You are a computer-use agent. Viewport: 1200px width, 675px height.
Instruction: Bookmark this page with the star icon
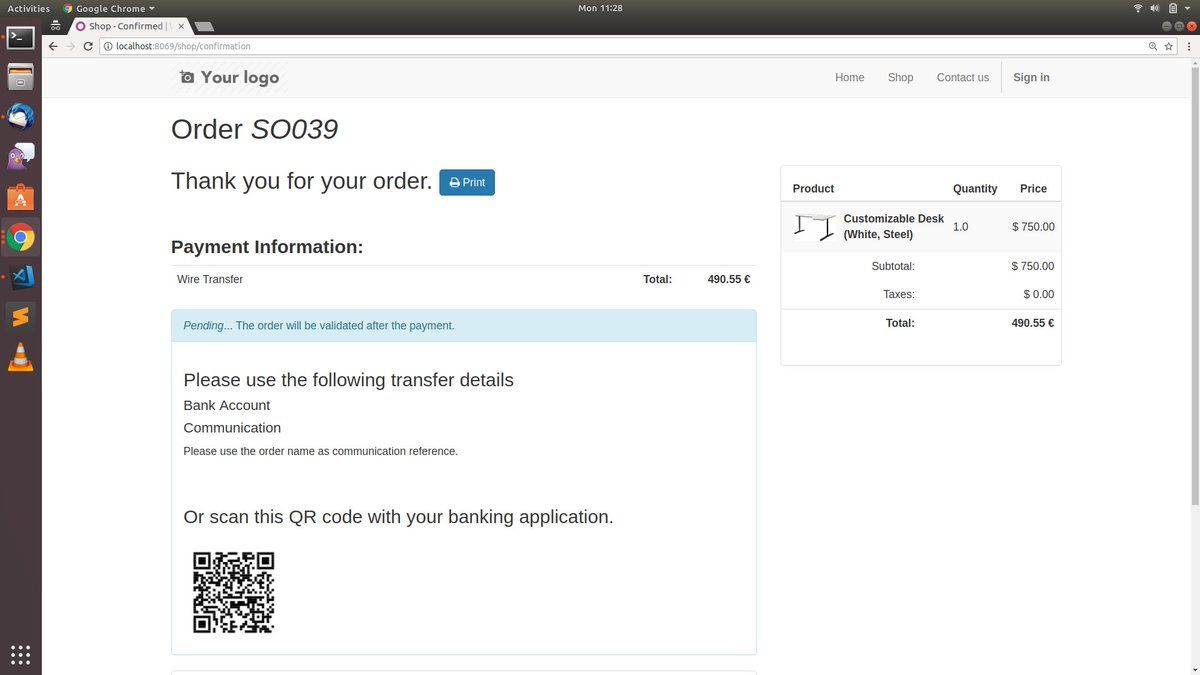pyautogui.click(x=1168, y=46)
